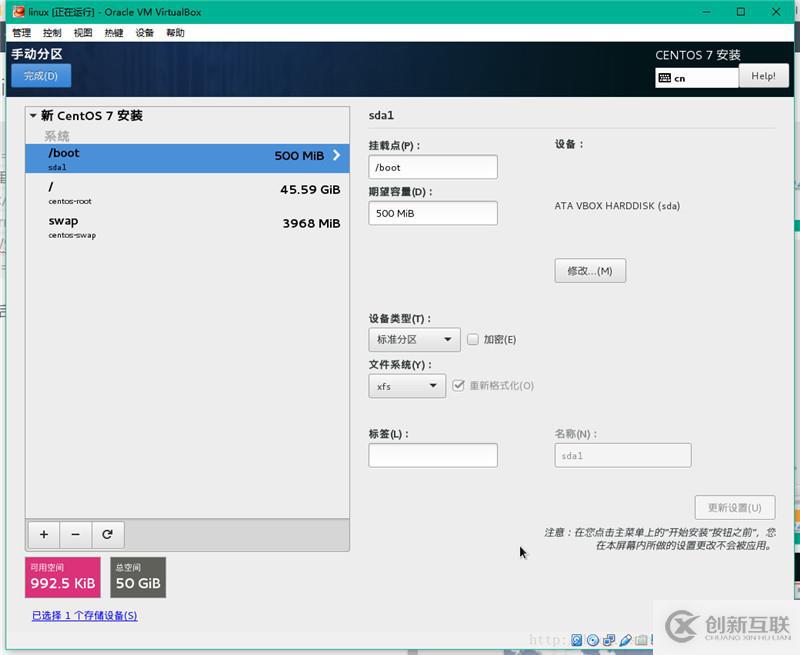Click the /boot mount point input field
800x655 pixels.
tap(432, 166)
